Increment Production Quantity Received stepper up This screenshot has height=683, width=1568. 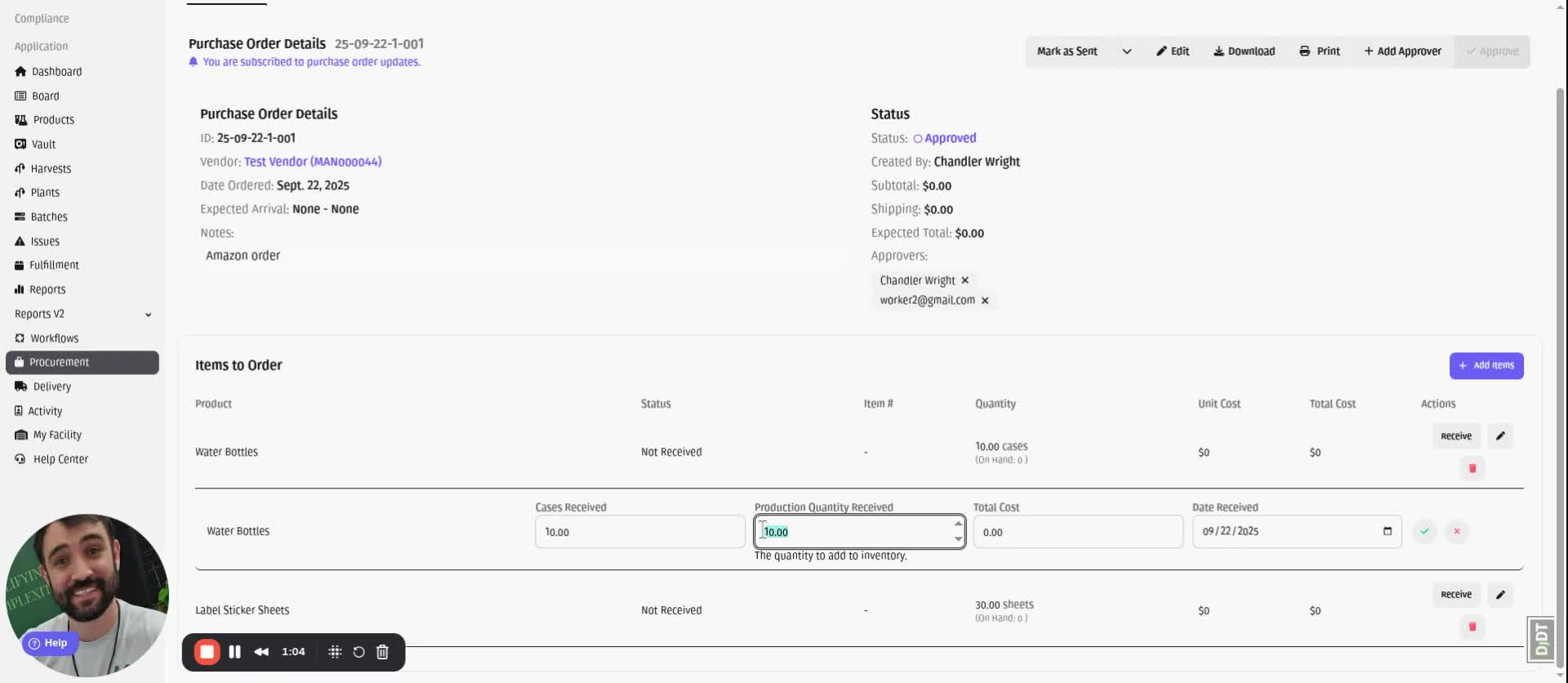pos(958,524)
